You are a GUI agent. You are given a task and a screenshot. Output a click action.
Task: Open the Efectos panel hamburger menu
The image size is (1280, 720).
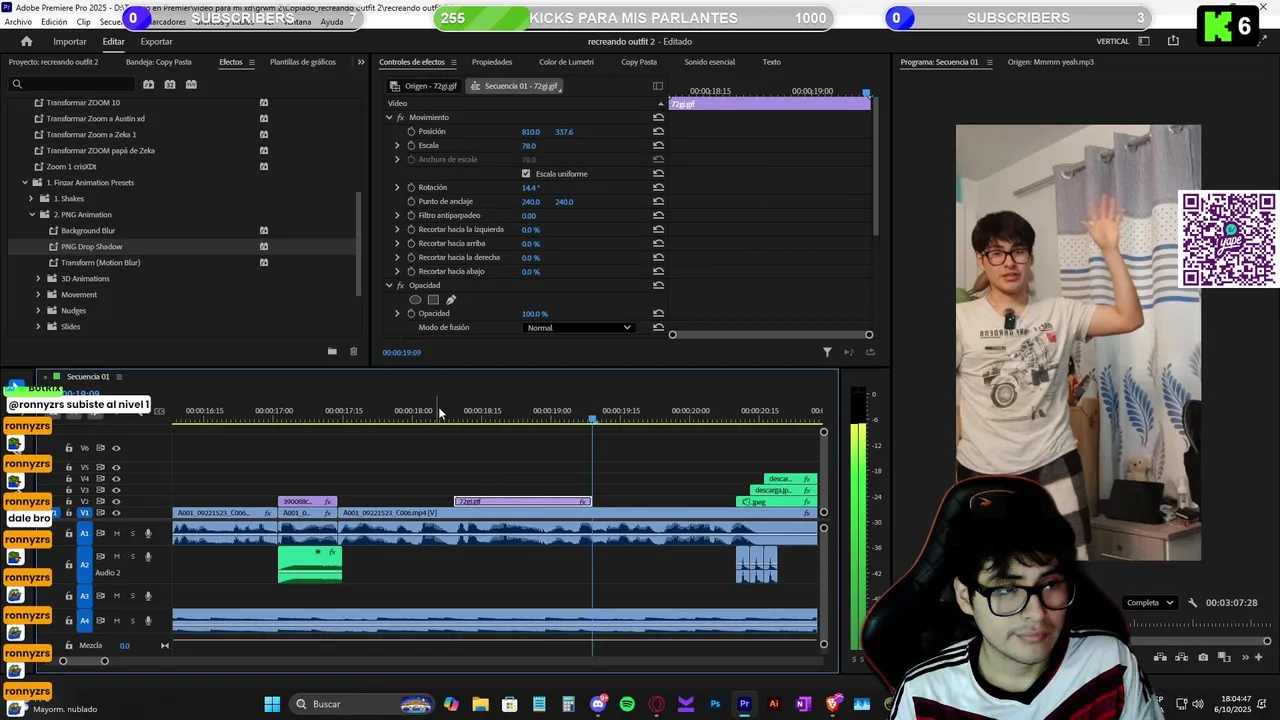point(251,62)
